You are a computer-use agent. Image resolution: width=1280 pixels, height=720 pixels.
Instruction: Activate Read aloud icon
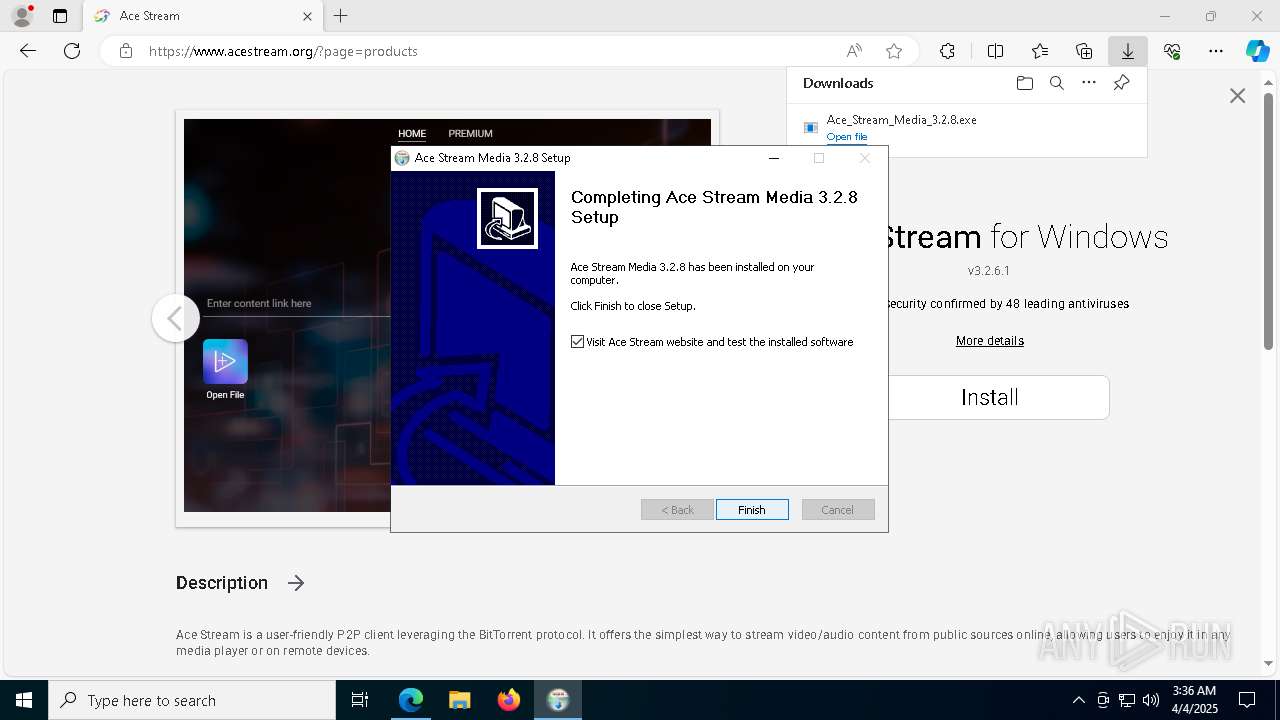[x=854, y=51]
